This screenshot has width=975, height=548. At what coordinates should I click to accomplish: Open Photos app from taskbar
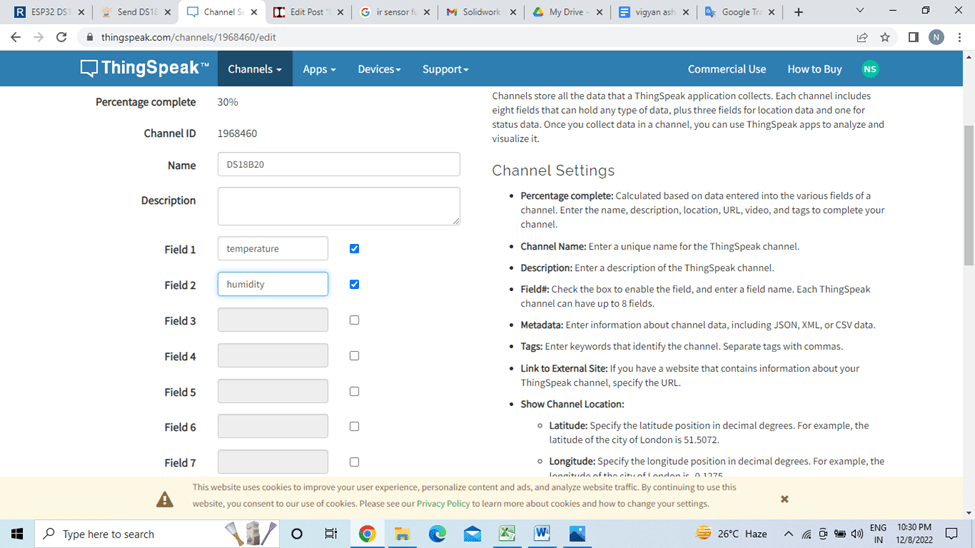(577, 534)
